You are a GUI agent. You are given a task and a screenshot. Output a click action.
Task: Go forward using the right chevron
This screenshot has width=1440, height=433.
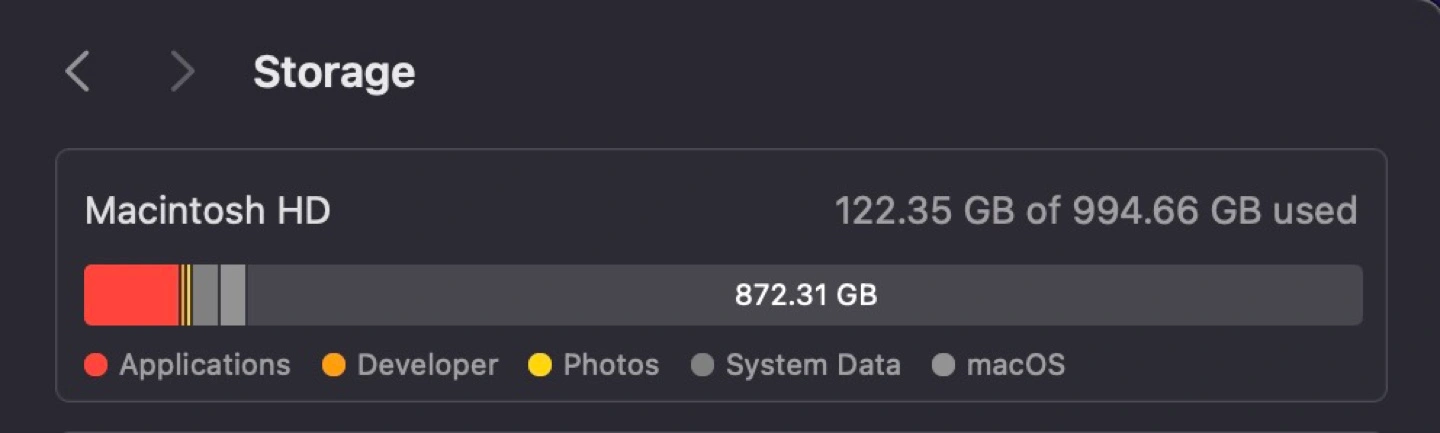click(182, 72)
